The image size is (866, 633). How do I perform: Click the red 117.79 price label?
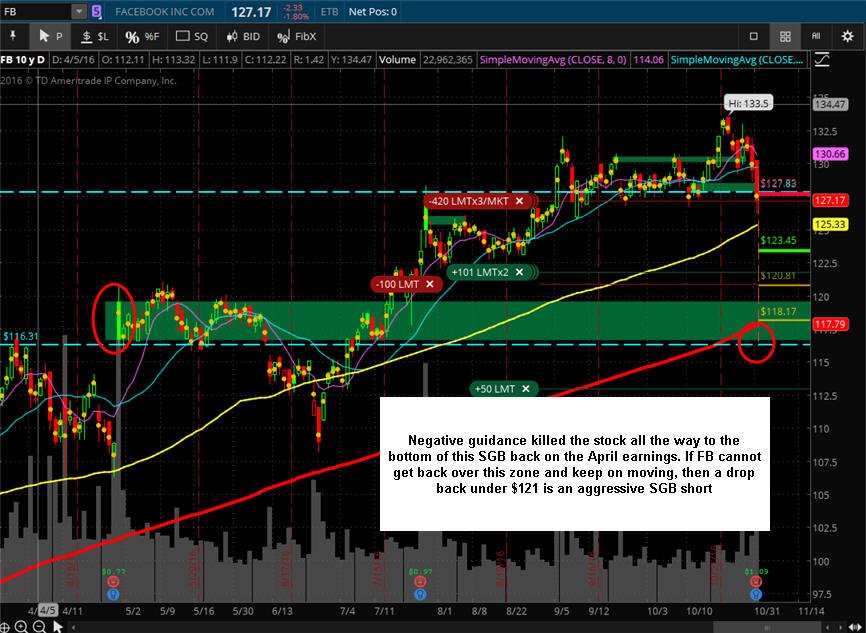click(x=830, y=324)
